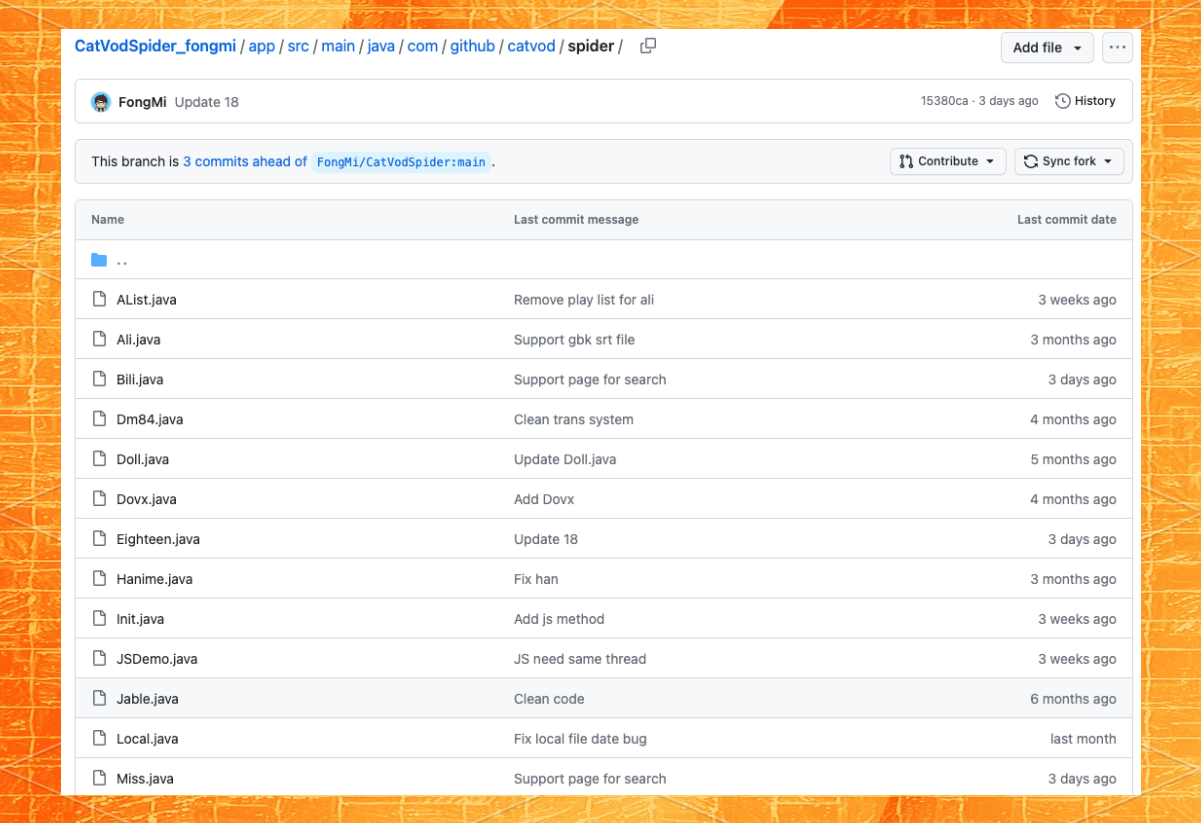1201x823 pixels.
Task: Navigate to github breadcrumb folder
Action: click(x=472, y=46)
